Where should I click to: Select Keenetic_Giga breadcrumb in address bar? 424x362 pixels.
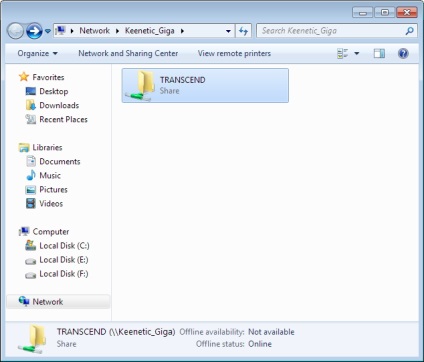[x=150, y=31]
